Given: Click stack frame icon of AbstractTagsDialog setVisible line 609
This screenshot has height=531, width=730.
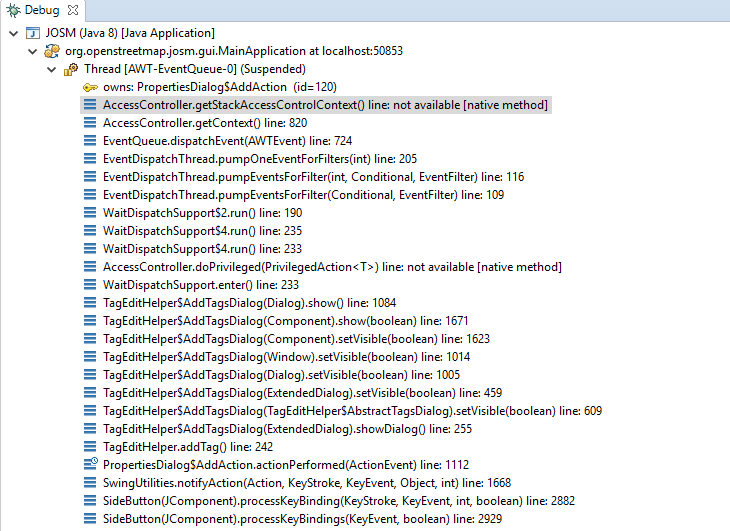Looking at the screenshot, I should tap(90, 411).
